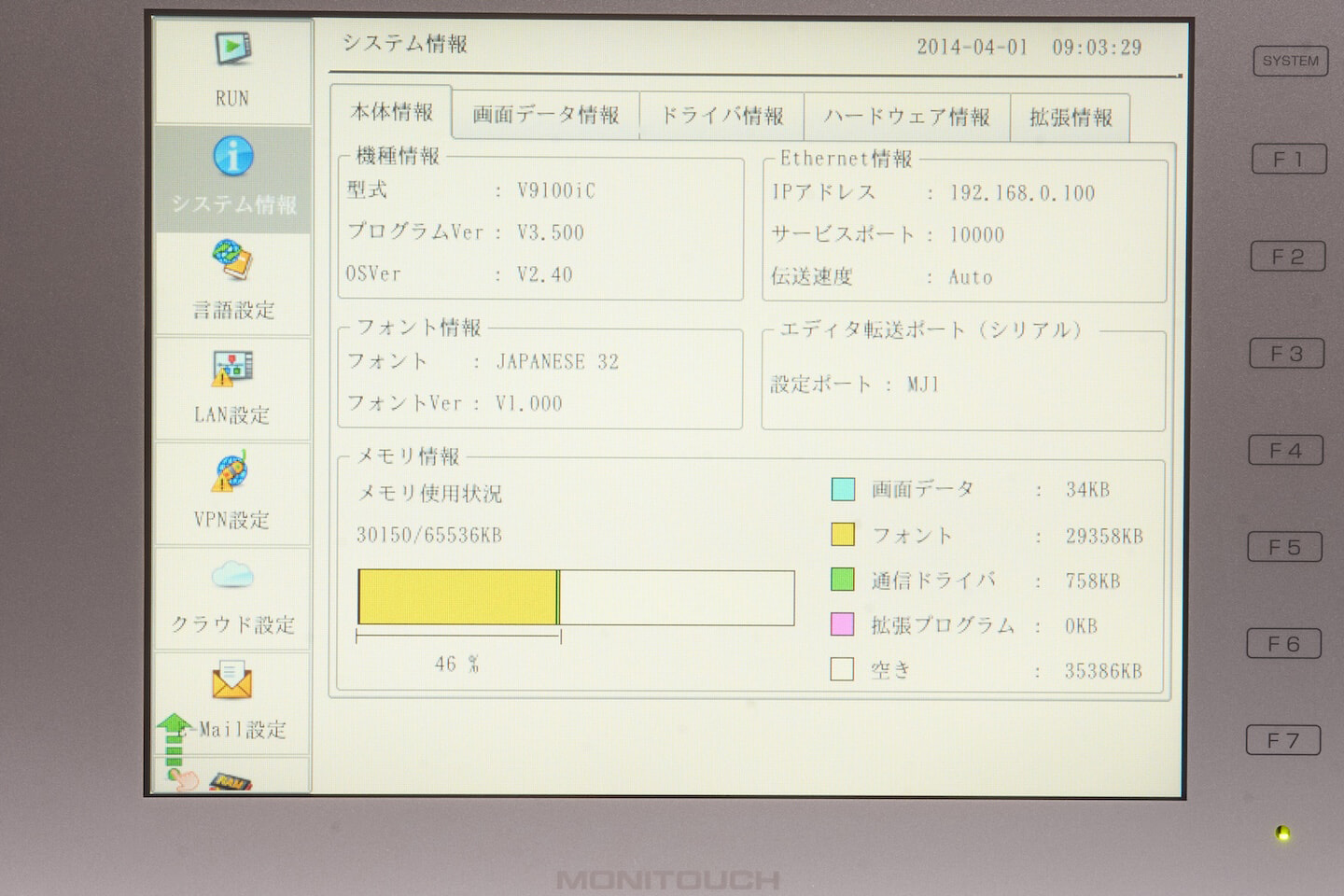Screen dimensions: 1344x896
Task: Click the memory usage progress bar
Action: (576, 597)
